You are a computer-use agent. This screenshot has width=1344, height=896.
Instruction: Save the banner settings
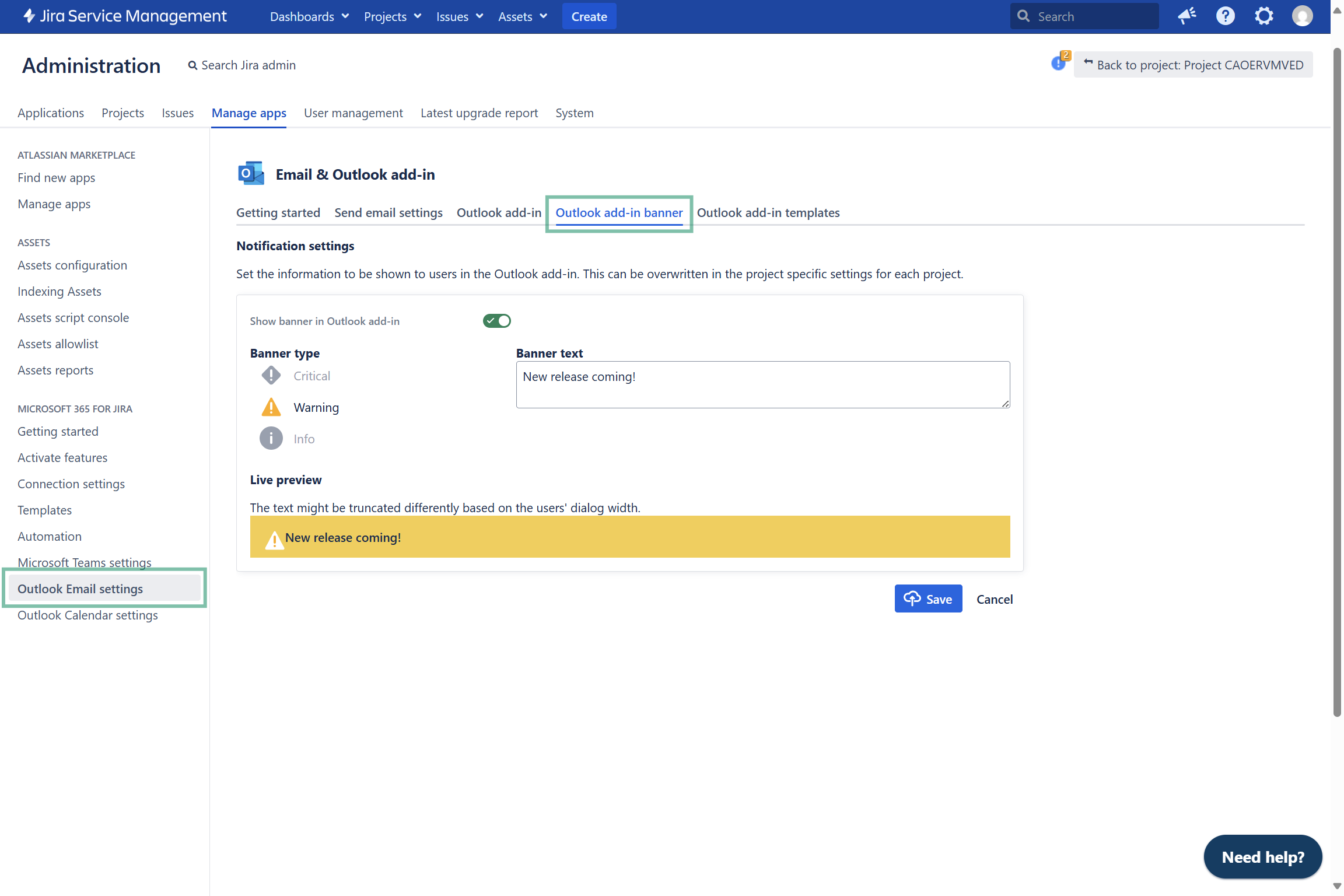pos(928,599)
